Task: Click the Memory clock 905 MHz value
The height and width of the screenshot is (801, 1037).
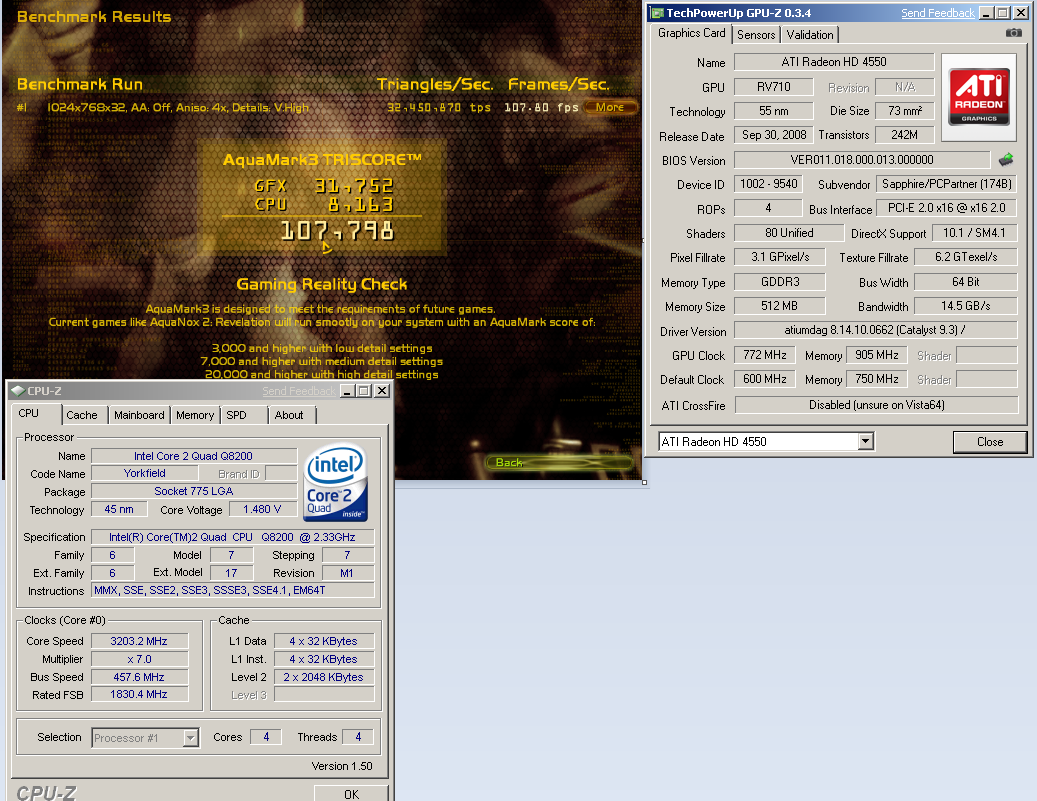Action: 876,355
